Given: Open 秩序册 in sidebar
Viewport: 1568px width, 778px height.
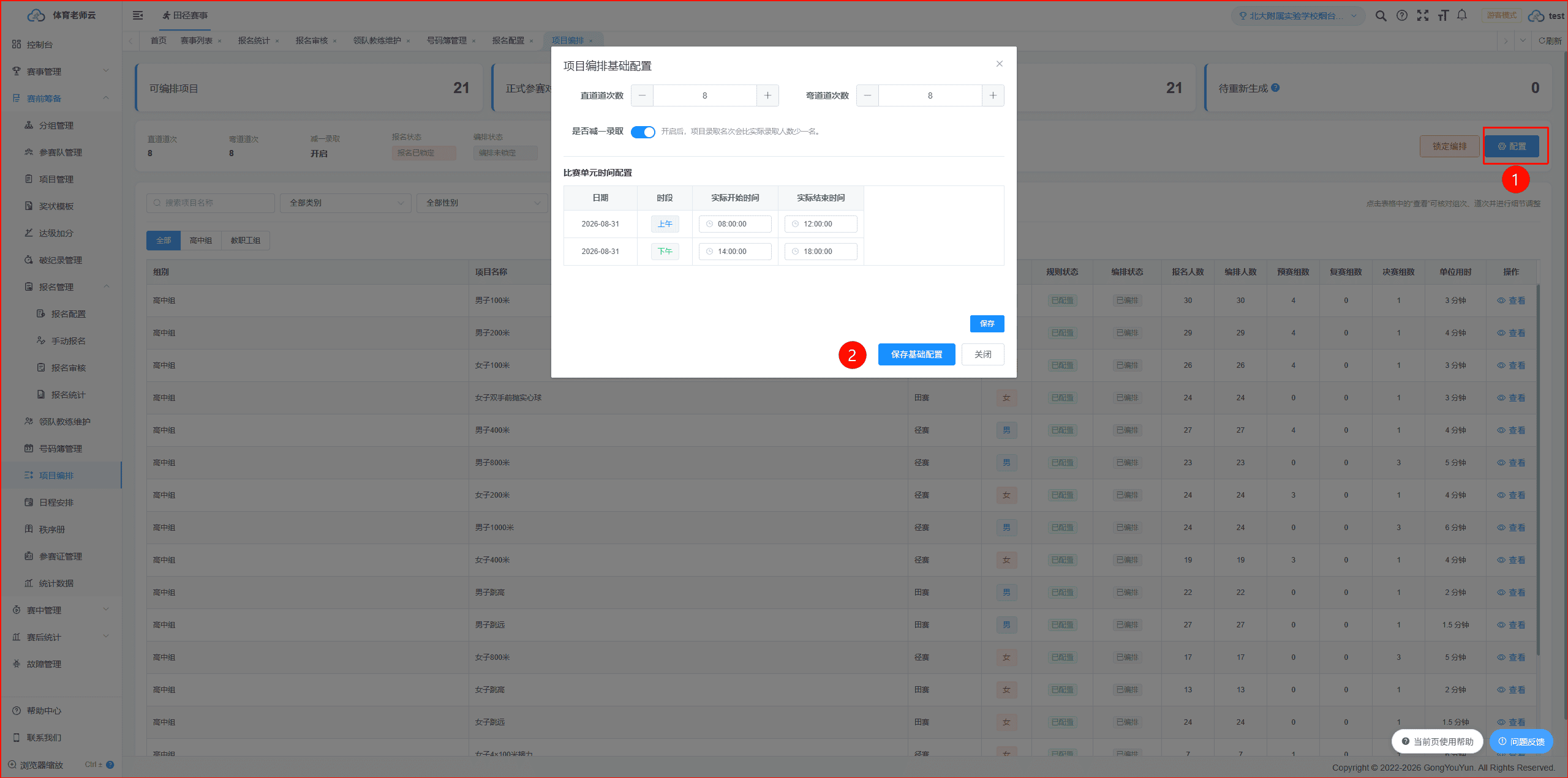Looking at the screenshot, I should (61, 529).
